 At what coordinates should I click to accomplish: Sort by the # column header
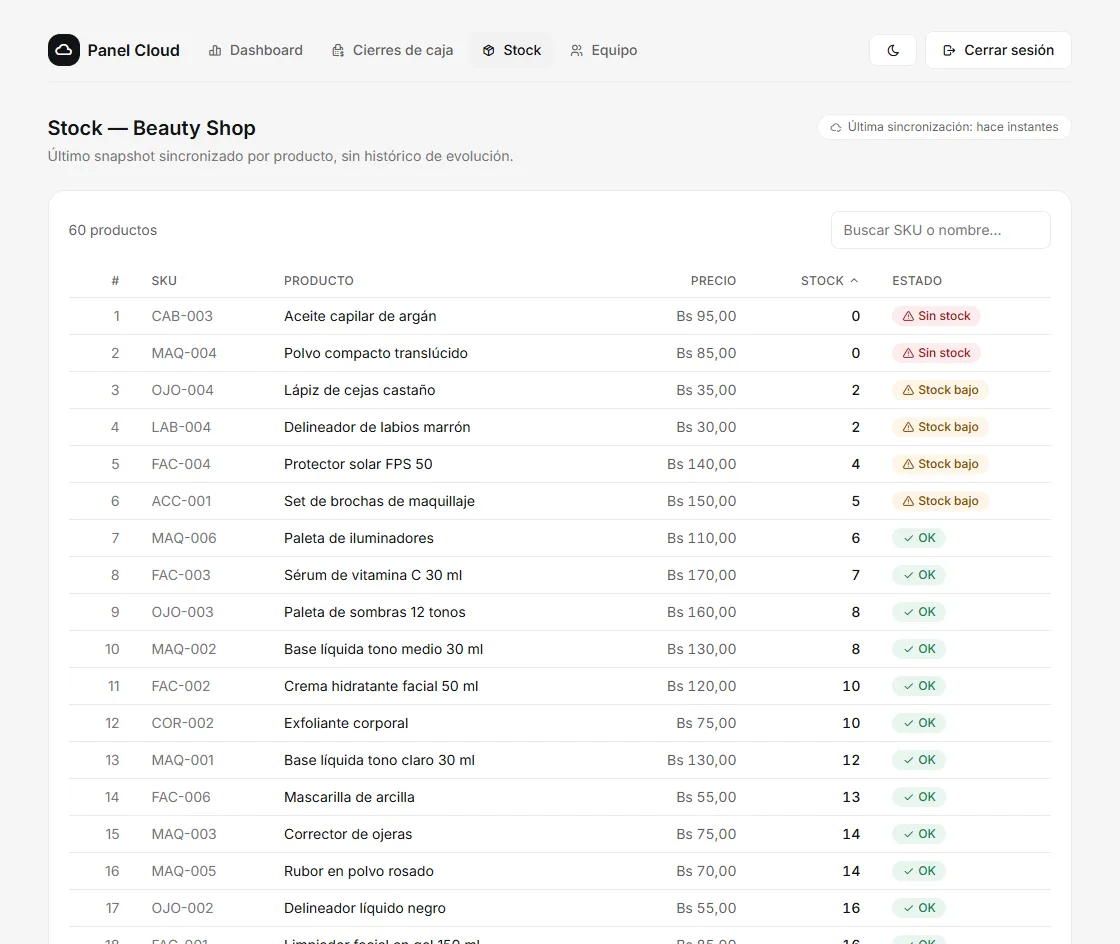point(115,281)
